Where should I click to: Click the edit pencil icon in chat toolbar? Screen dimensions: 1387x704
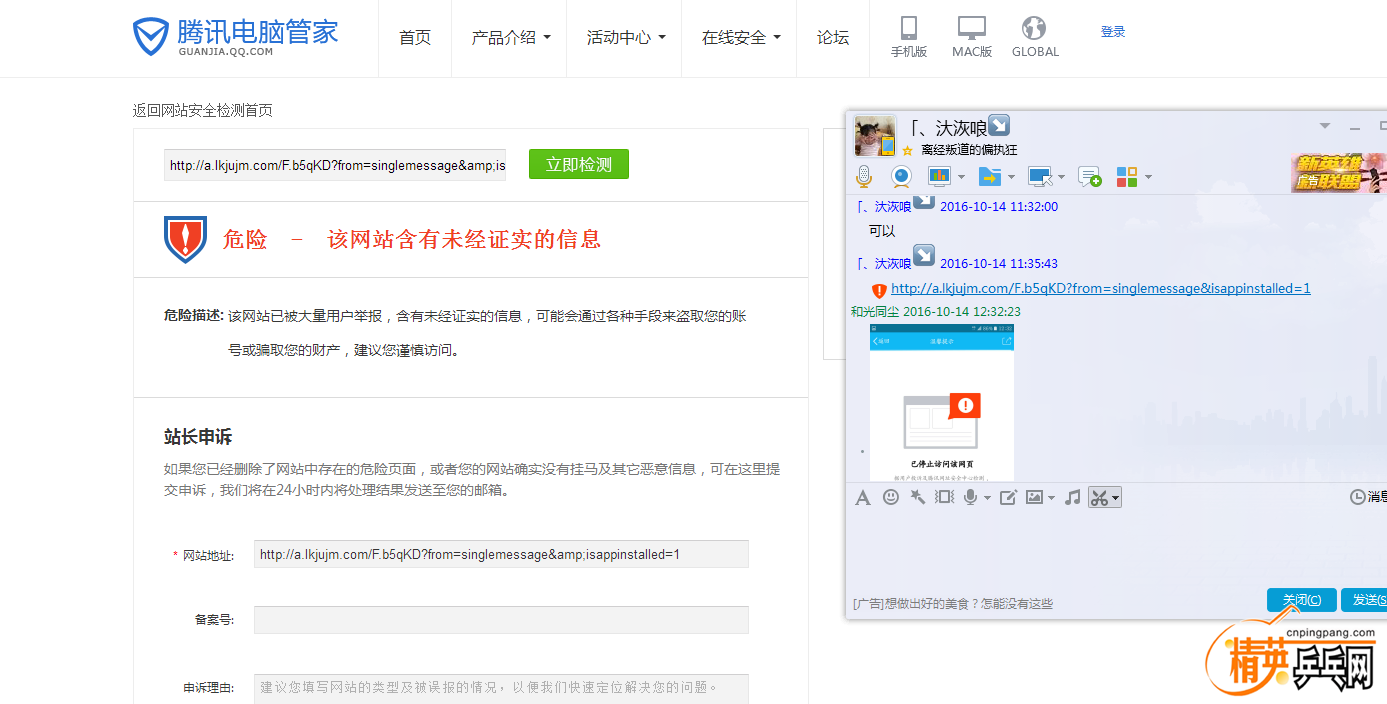tap(1008, 497)
